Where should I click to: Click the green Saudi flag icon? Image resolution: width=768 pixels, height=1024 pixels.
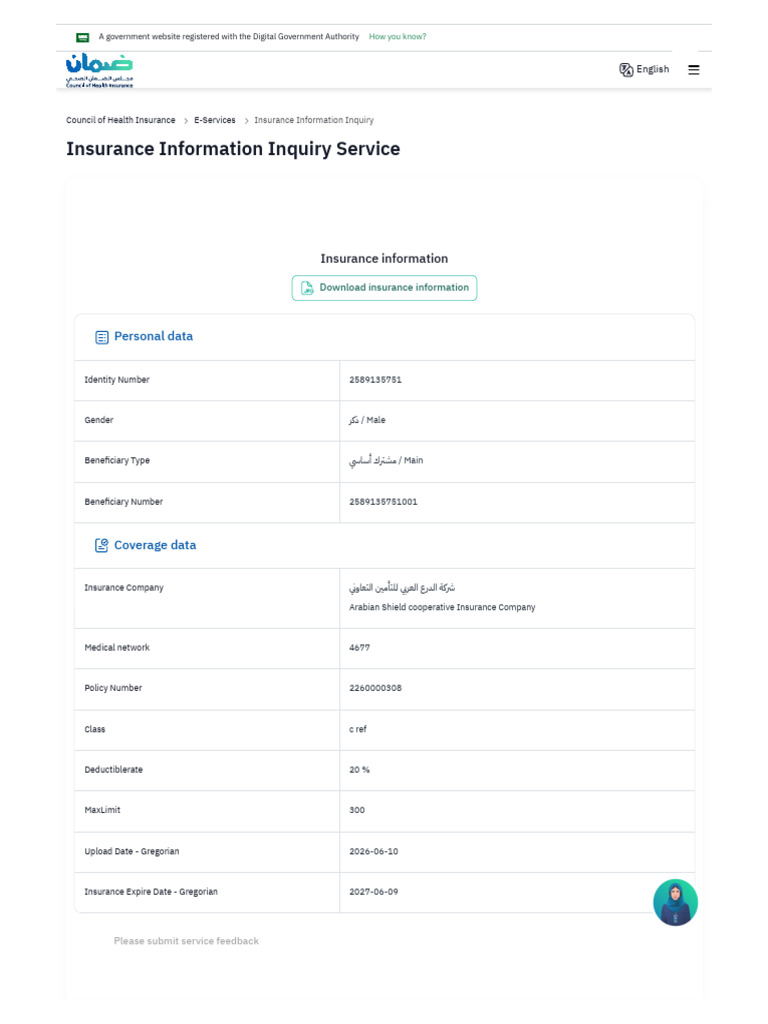point(82,37)
